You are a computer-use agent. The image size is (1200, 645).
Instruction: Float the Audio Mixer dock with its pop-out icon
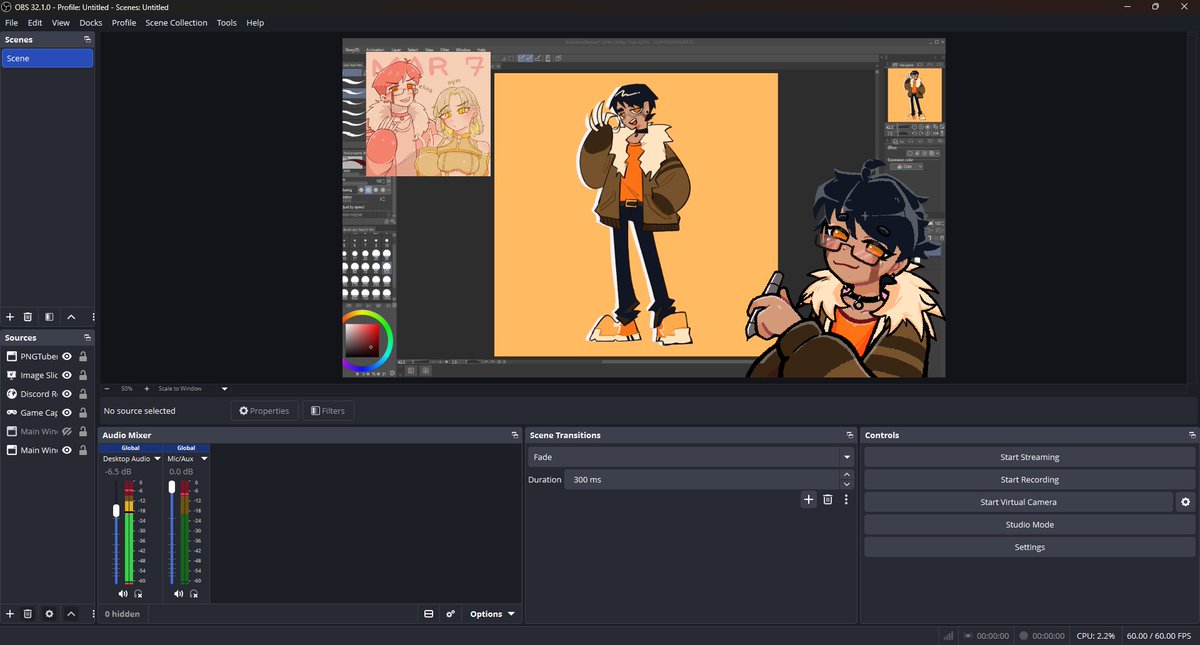(x=515, y=436)
